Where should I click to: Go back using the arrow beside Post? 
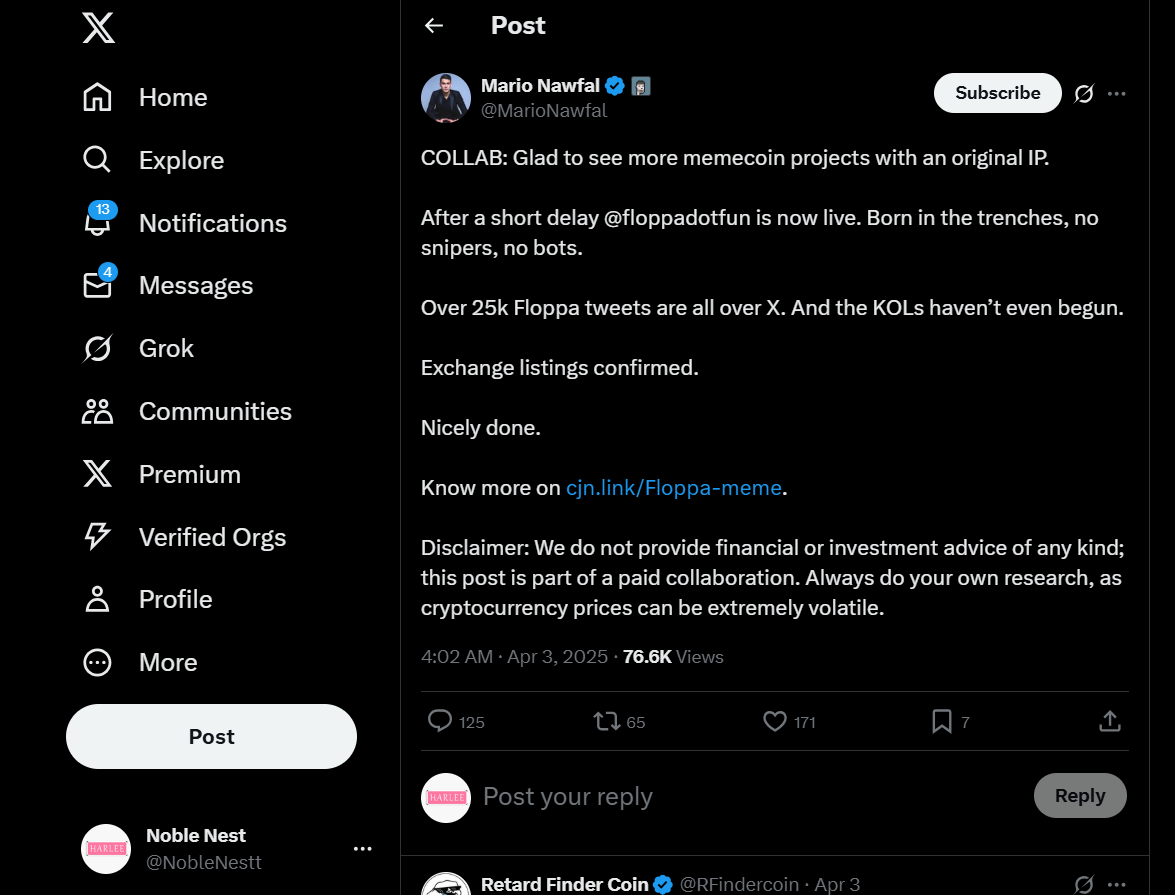coord(434,25)
